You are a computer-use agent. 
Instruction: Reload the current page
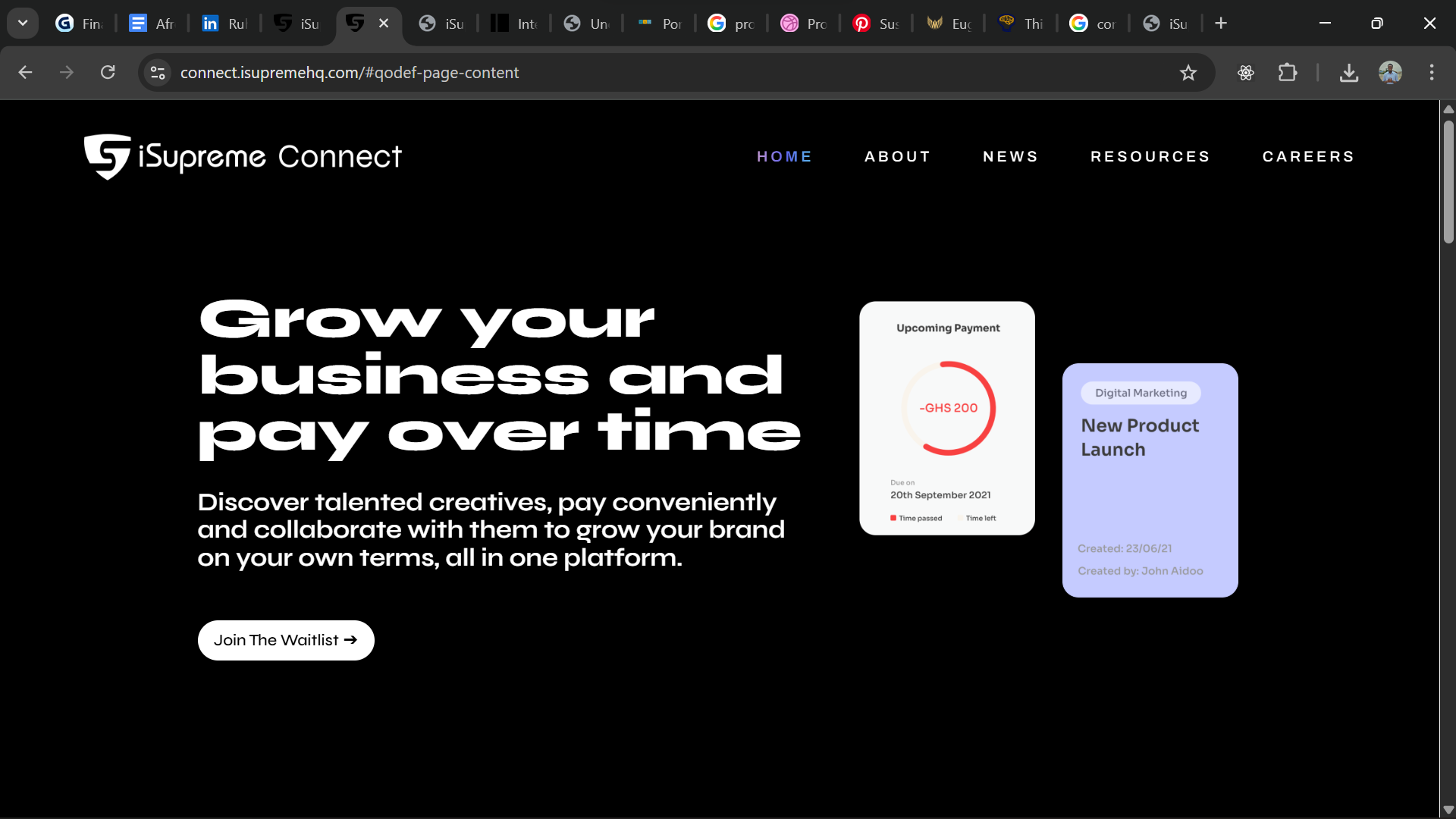click(108, 72)
